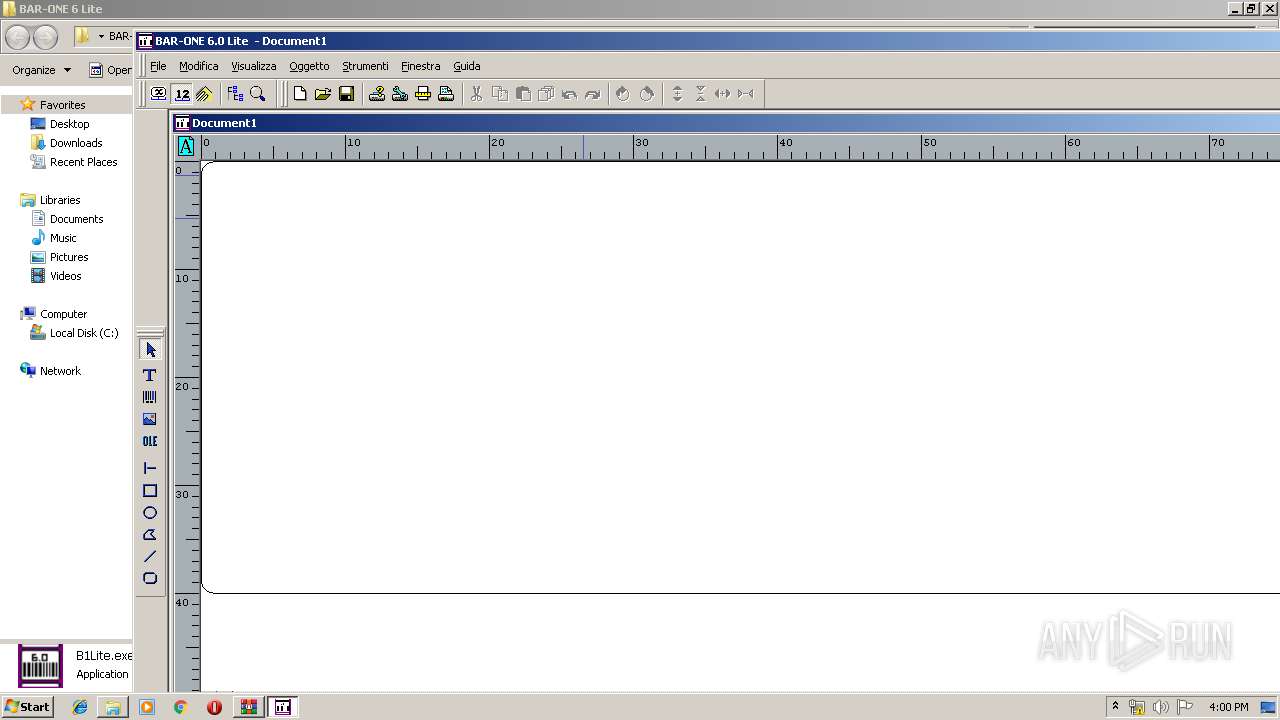Select the OLE object tool
Viewport: 1280px width, 720px height.
click(150, 441)
